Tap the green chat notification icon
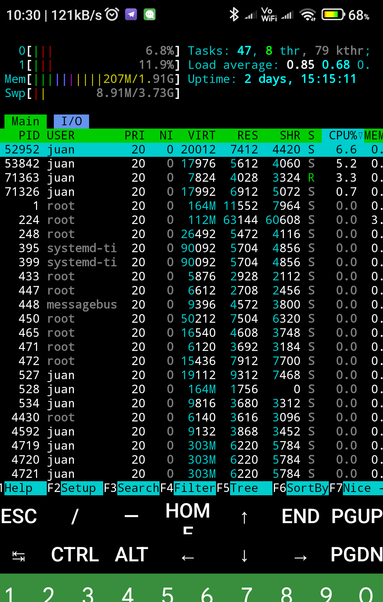Image resolution: width=383 pixels, height=602 pixels. 149,15
